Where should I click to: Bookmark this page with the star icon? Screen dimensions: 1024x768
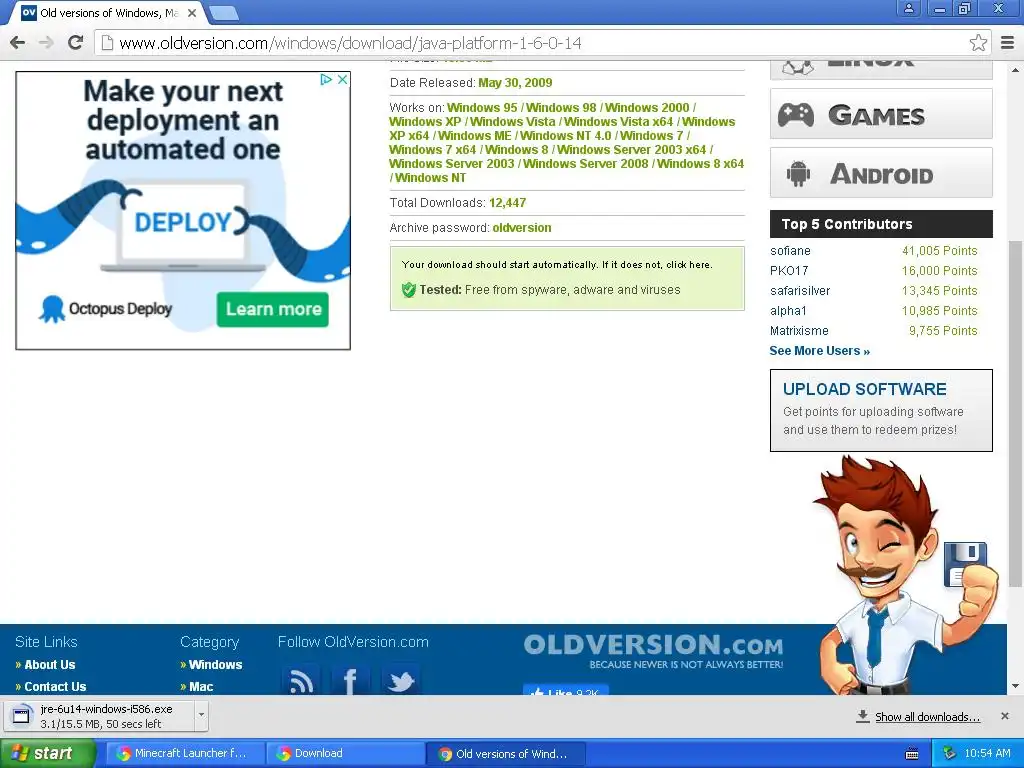[x=978, y=43]
